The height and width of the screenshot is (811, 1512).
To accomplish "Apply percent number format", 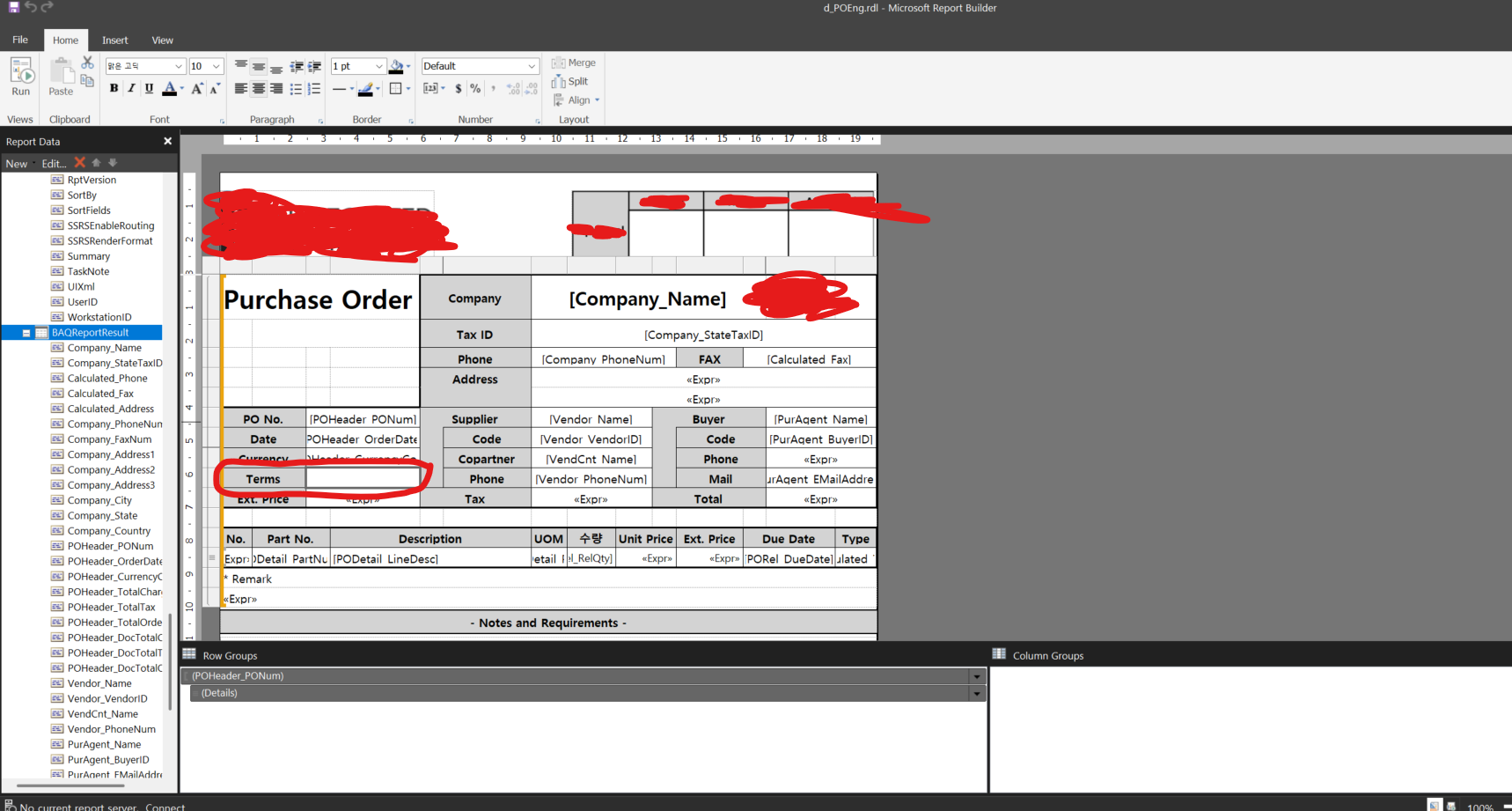I will (x=475, y=88).
